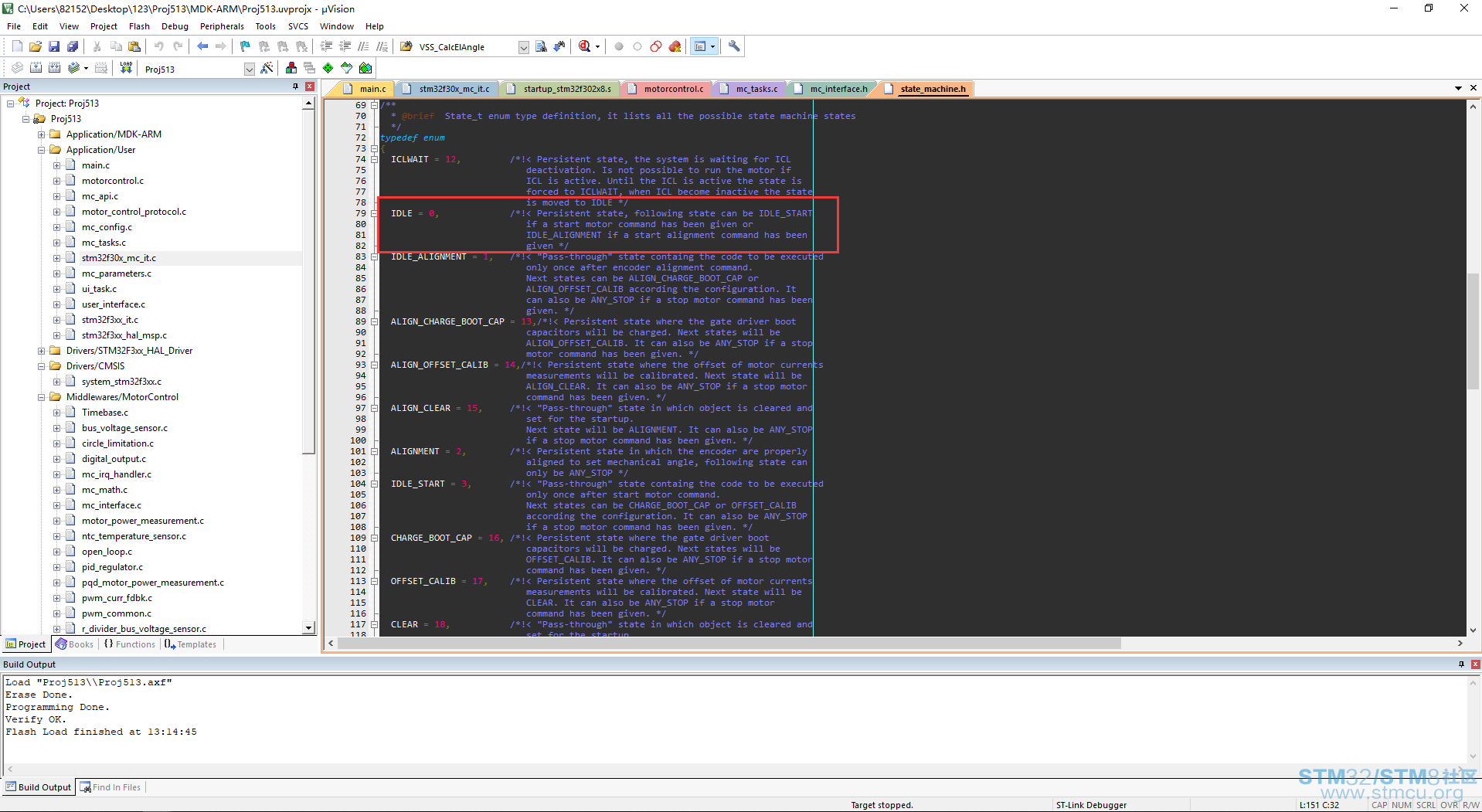Open the Project menu
1482x812 pixels.
pyautogui.click(x=104, y=26)
